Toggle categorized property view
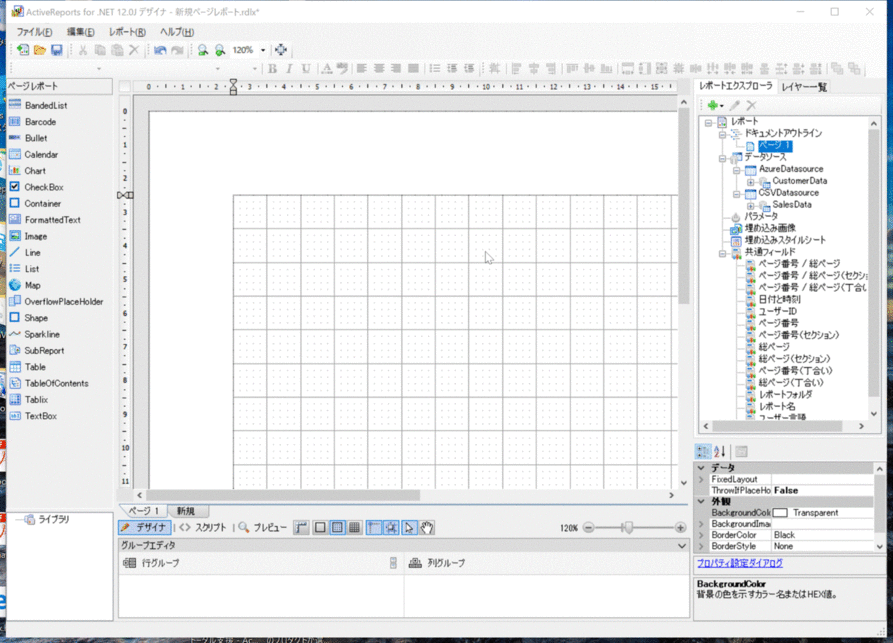Image resolution: width=893 pixels, height=643 pixels. click(703, 452)
